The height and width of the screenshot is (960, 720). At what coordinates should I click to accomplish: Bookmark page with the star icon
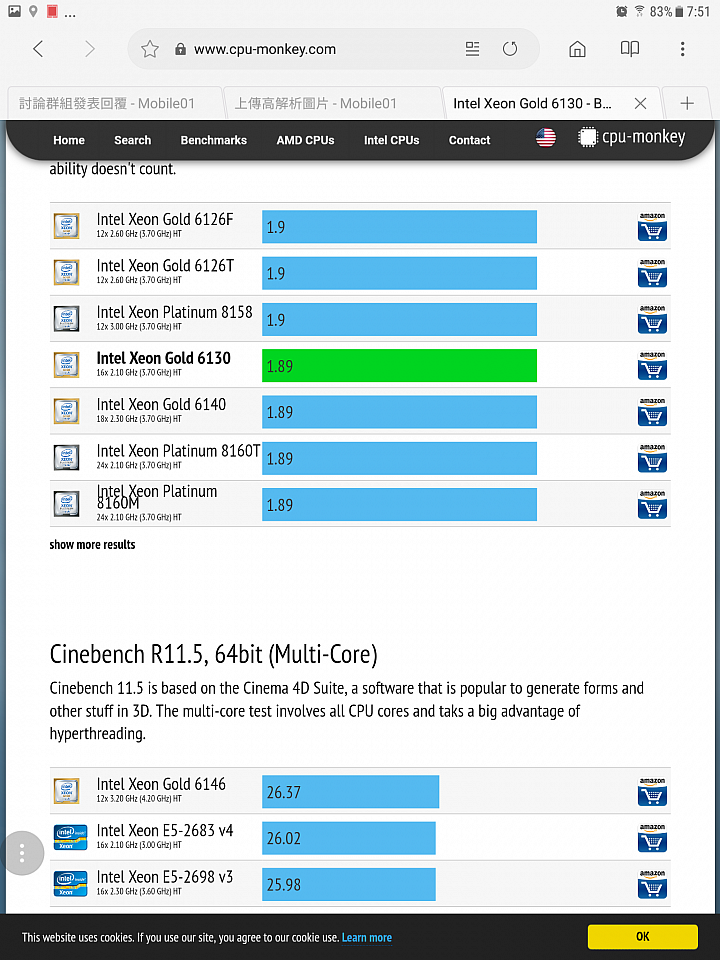click(150, 49)
